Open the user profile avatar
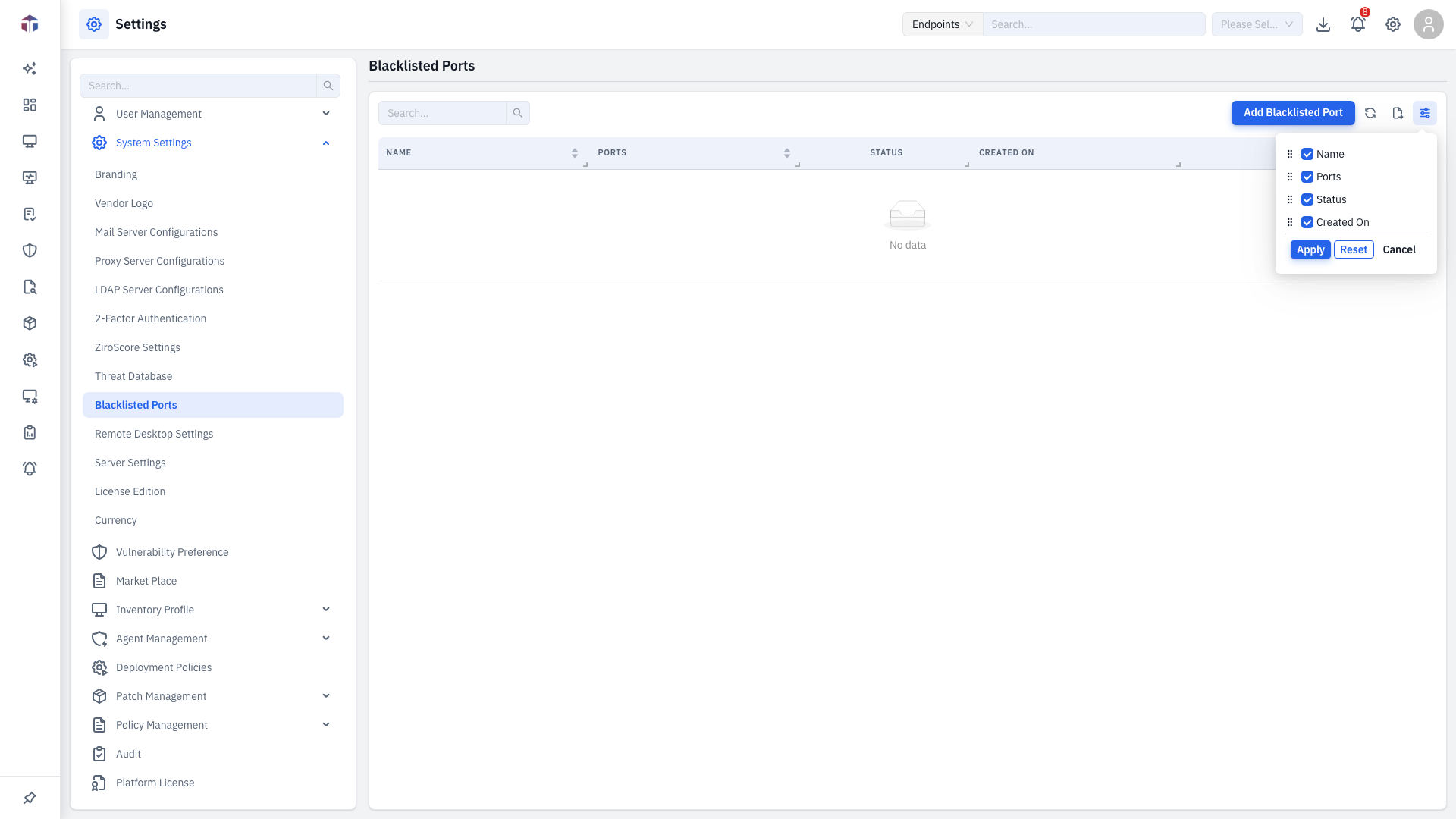This screenshot has width=1456, height=819. click(1429, 24)
